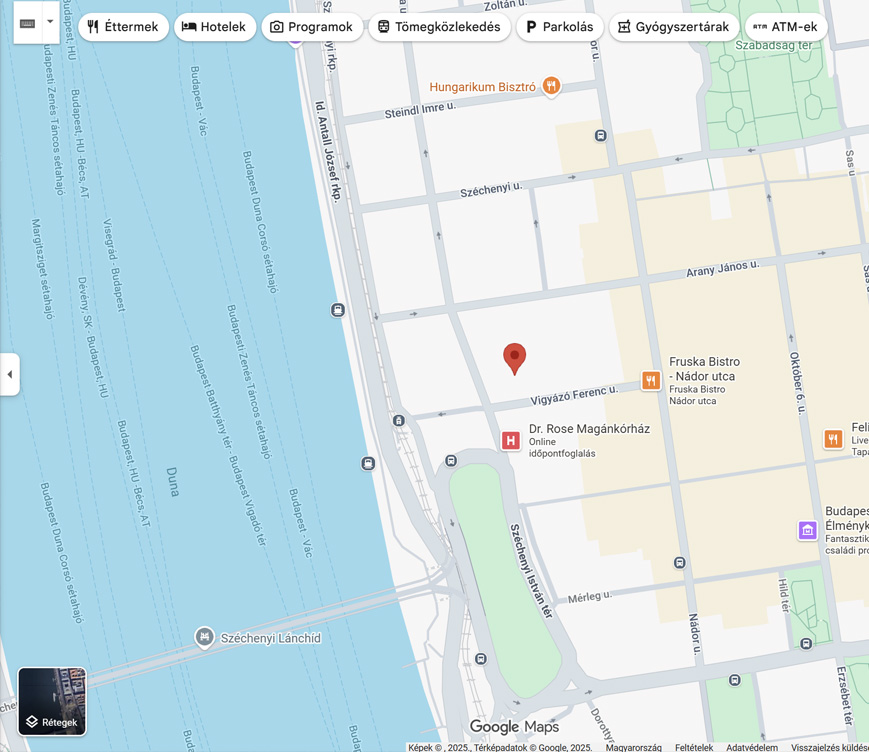Click the red location pin
This screenshot has height=752, width=869.
[x=514, y=357]
